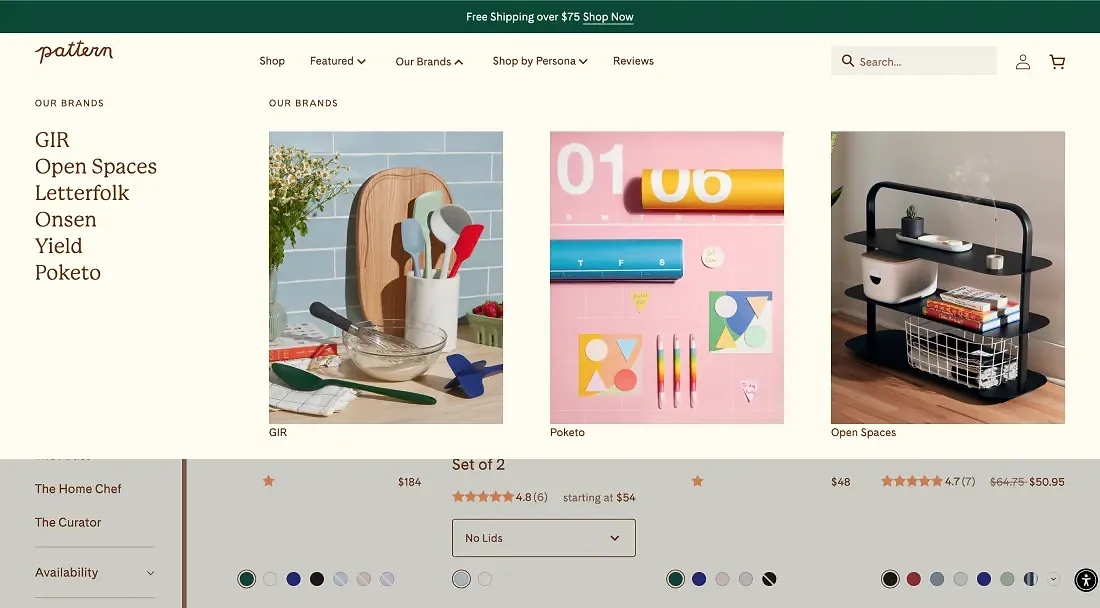Click the $50.95 sale price
The width and height of the screenshot is (1100, 608).
coord(1047,482)
